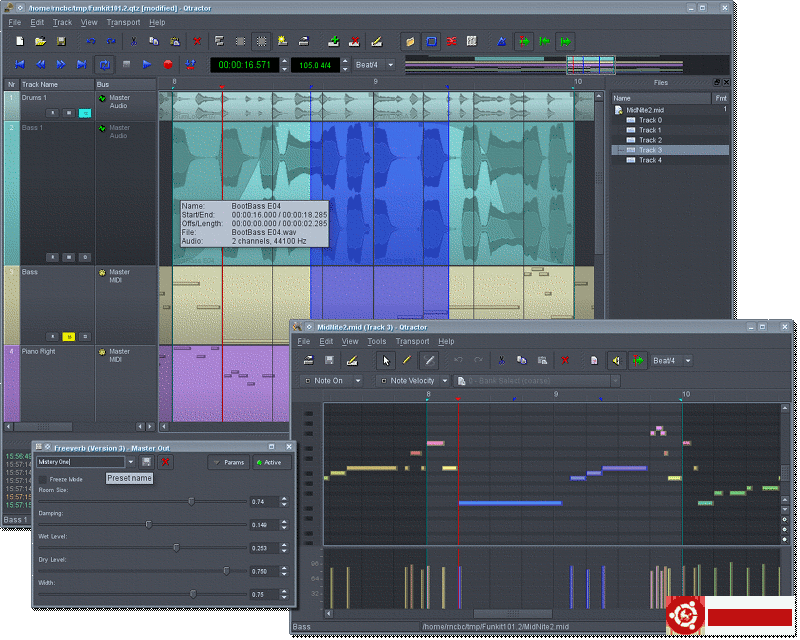Expand the Freeverb preset name dropdown

[x=130, y=462]
